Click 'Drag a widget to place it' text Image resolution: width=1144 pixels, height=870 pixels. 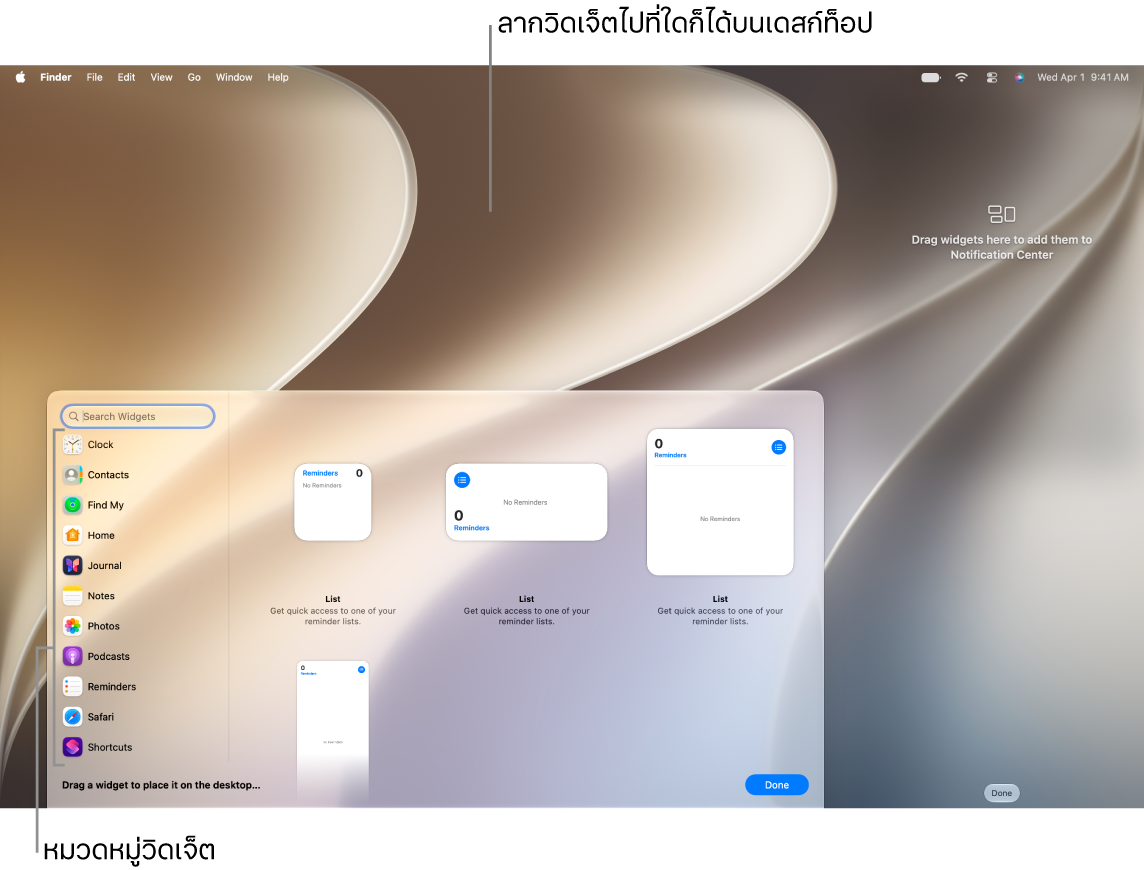161,785
